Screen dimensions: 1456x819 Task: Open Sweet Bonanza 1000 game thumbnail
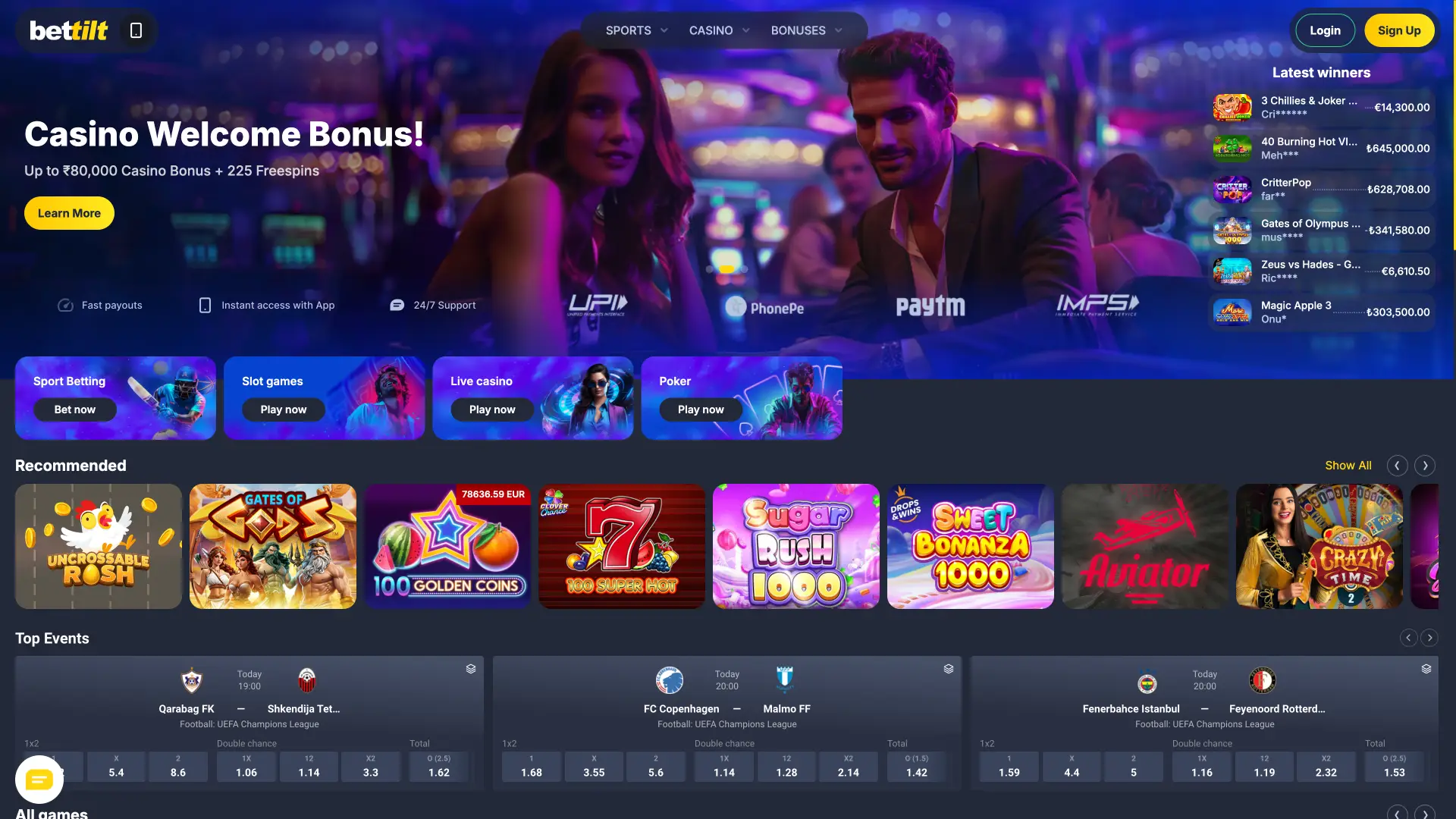[x=971, y=546]
